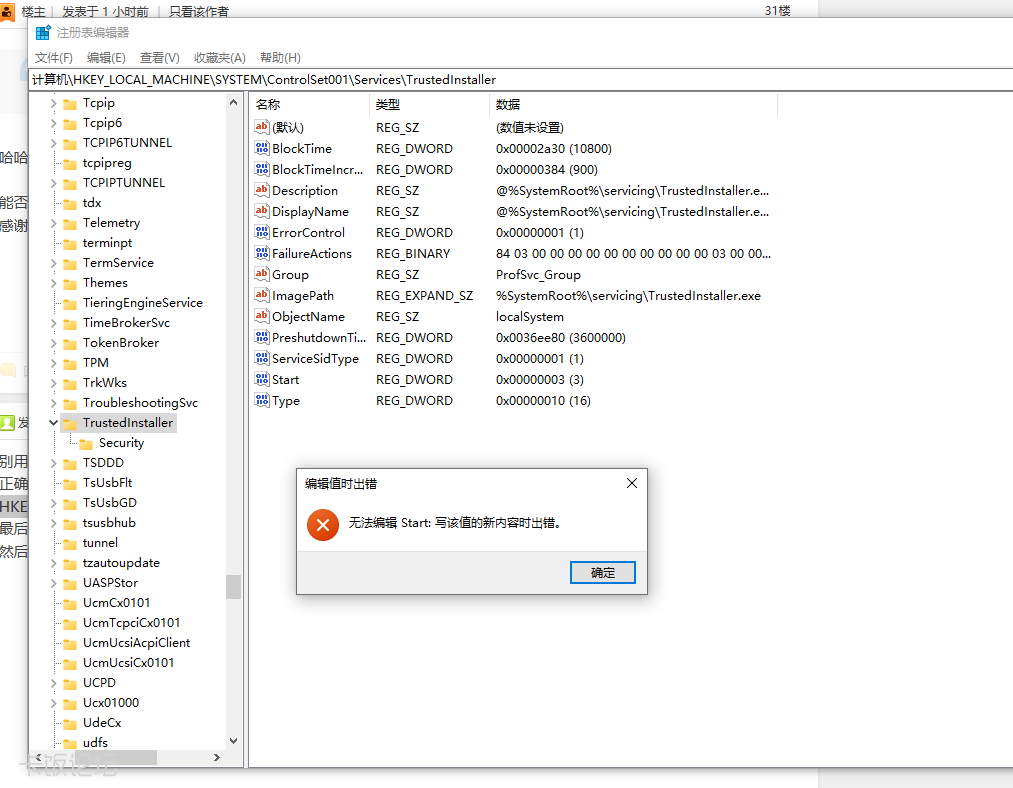This screenshot has width=1013, height=788.
Task: Select the (默认) default value icon
Action: click(262, 127)
